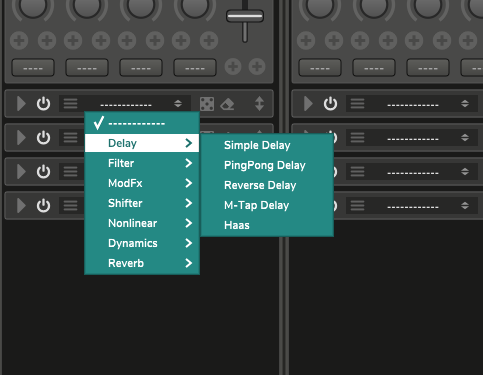
Task: Choose PingPong Delay from the submenu
Action: [x=267, y=165]
